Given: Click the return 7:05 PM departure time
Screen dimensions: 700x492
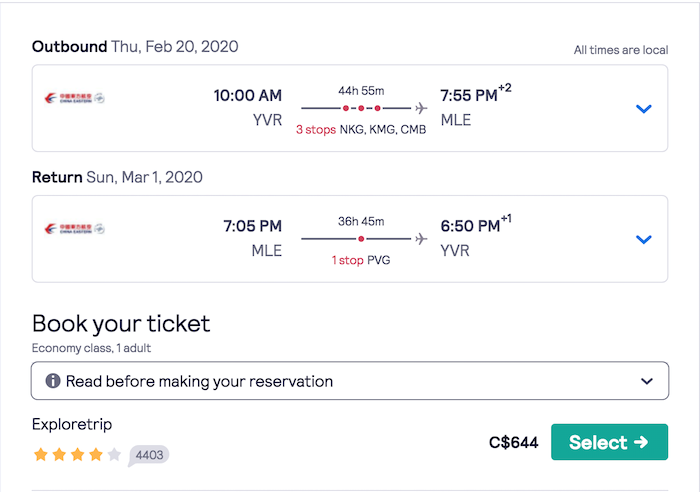Looking at the screenshot, I should point(253,226).
